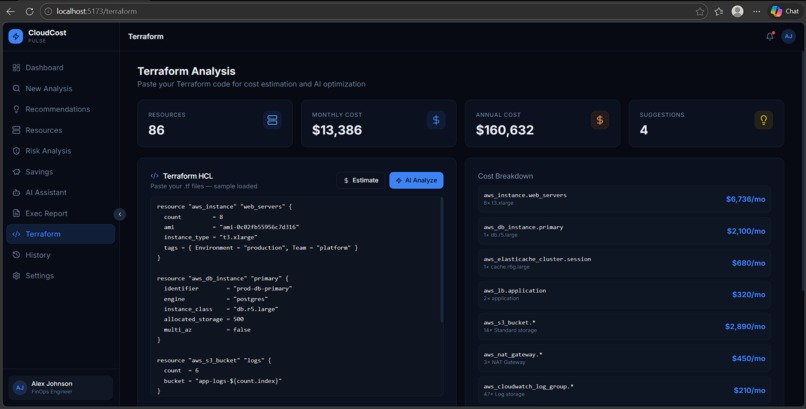Reload the page with browser refresh
This screenshot has height=409, width=806.
29,11
